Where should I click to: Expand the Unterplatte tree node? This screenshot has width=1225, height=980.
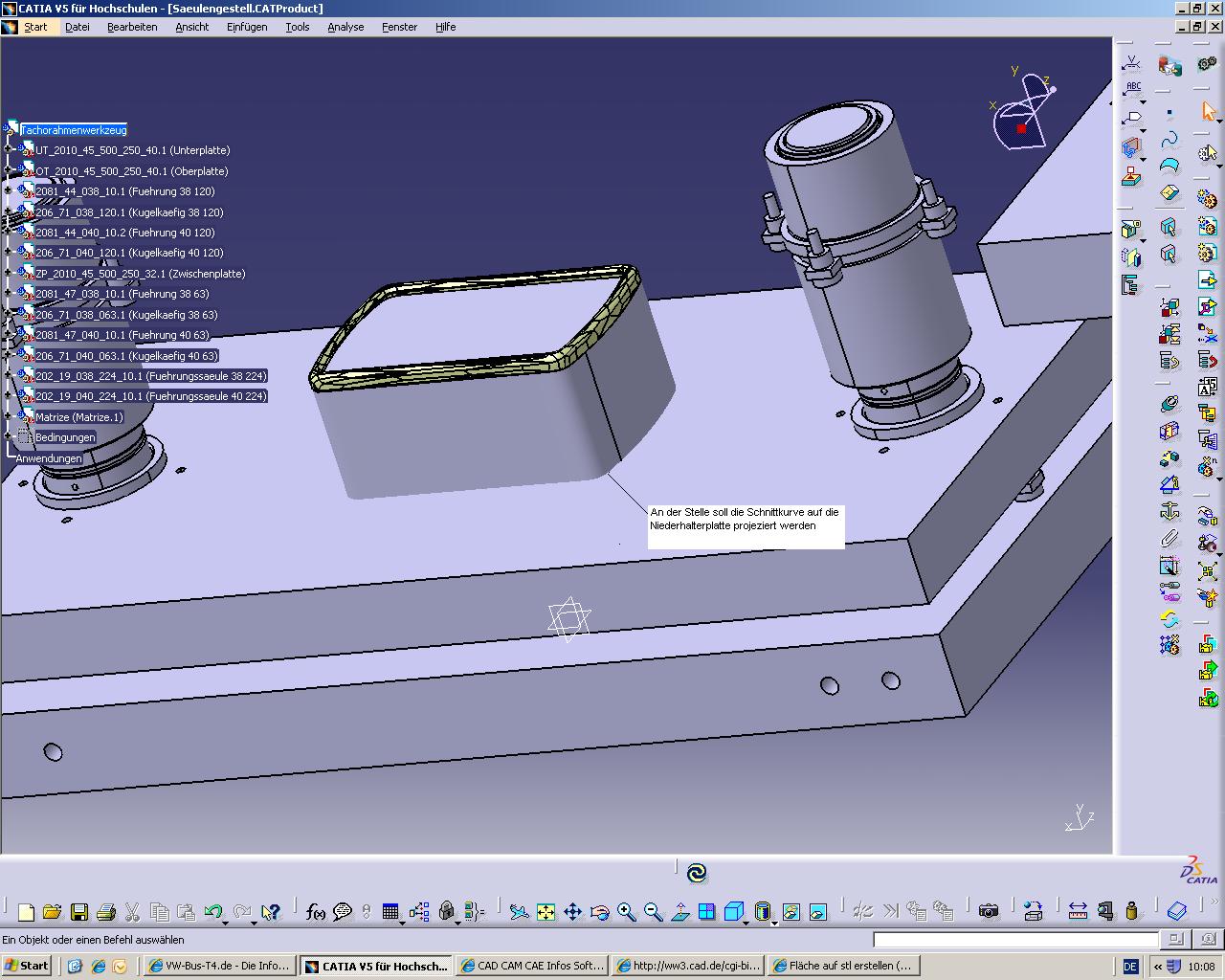pyautogui.click(x=9, y=150)
